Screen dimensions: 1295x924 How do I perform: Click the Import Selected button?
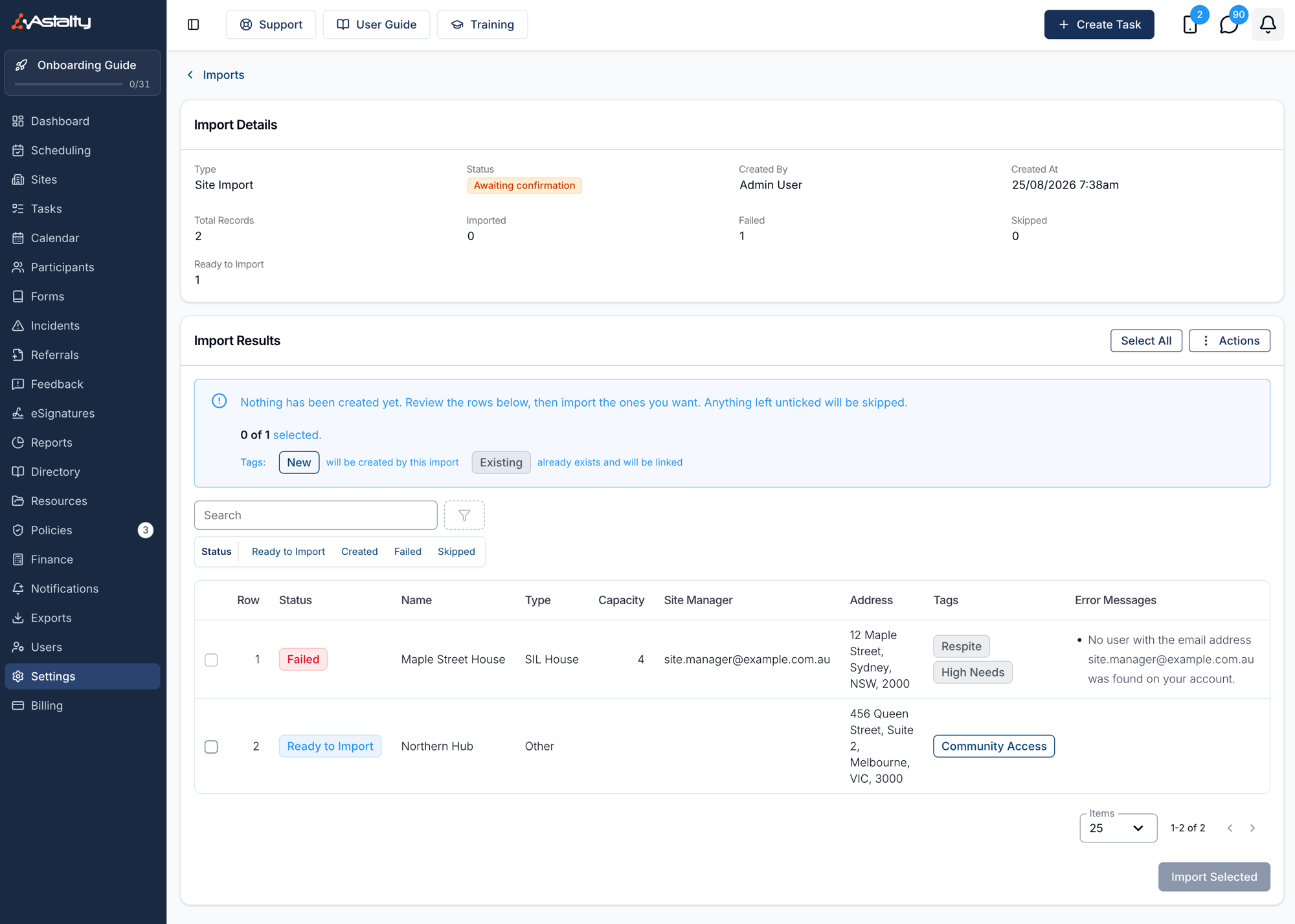tap(1214, 877)
